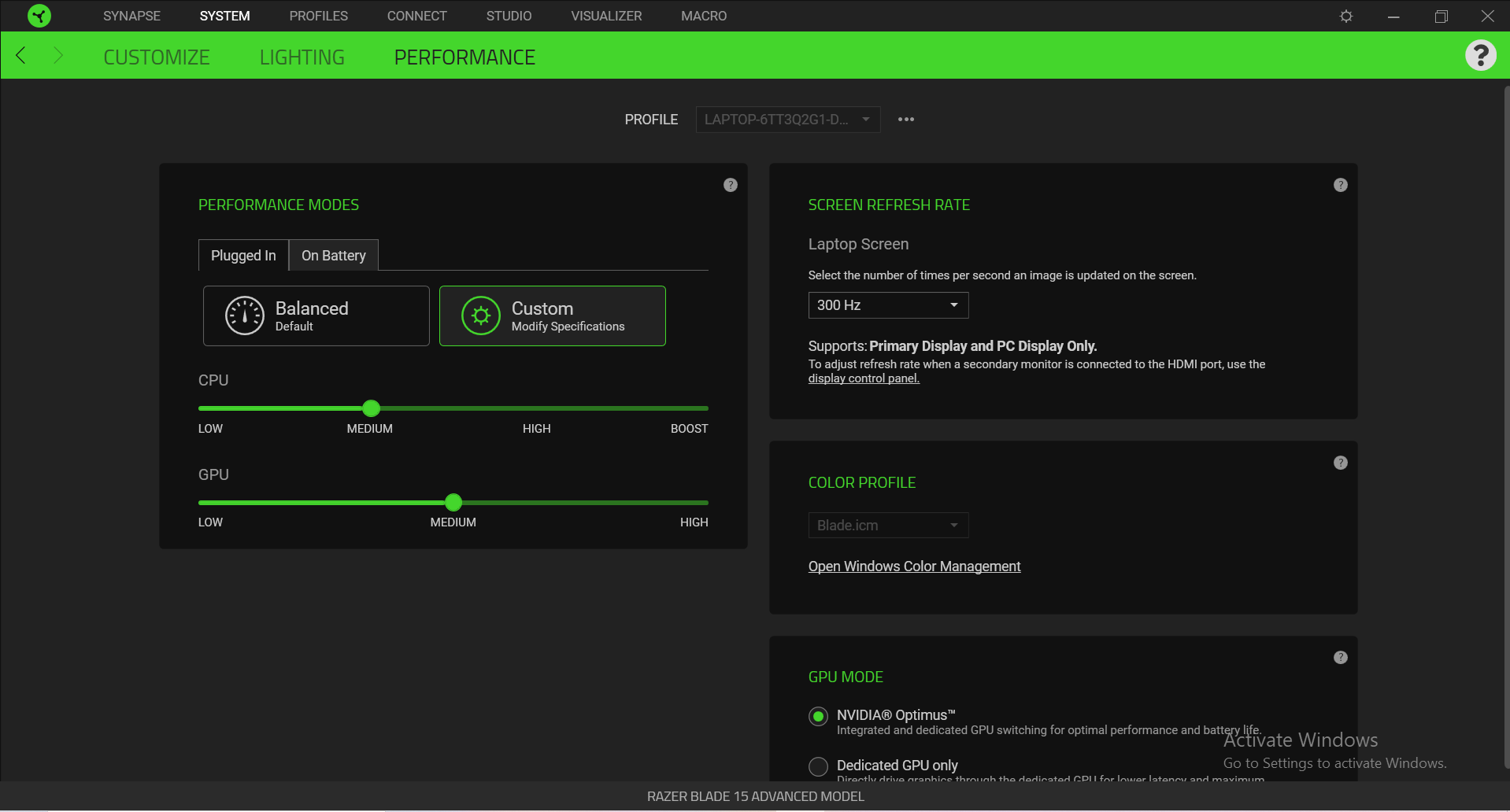The height and width of the screenshot is (812, 1510).
Task: Open the LIGHTING tab
Action: pos(302,57)
